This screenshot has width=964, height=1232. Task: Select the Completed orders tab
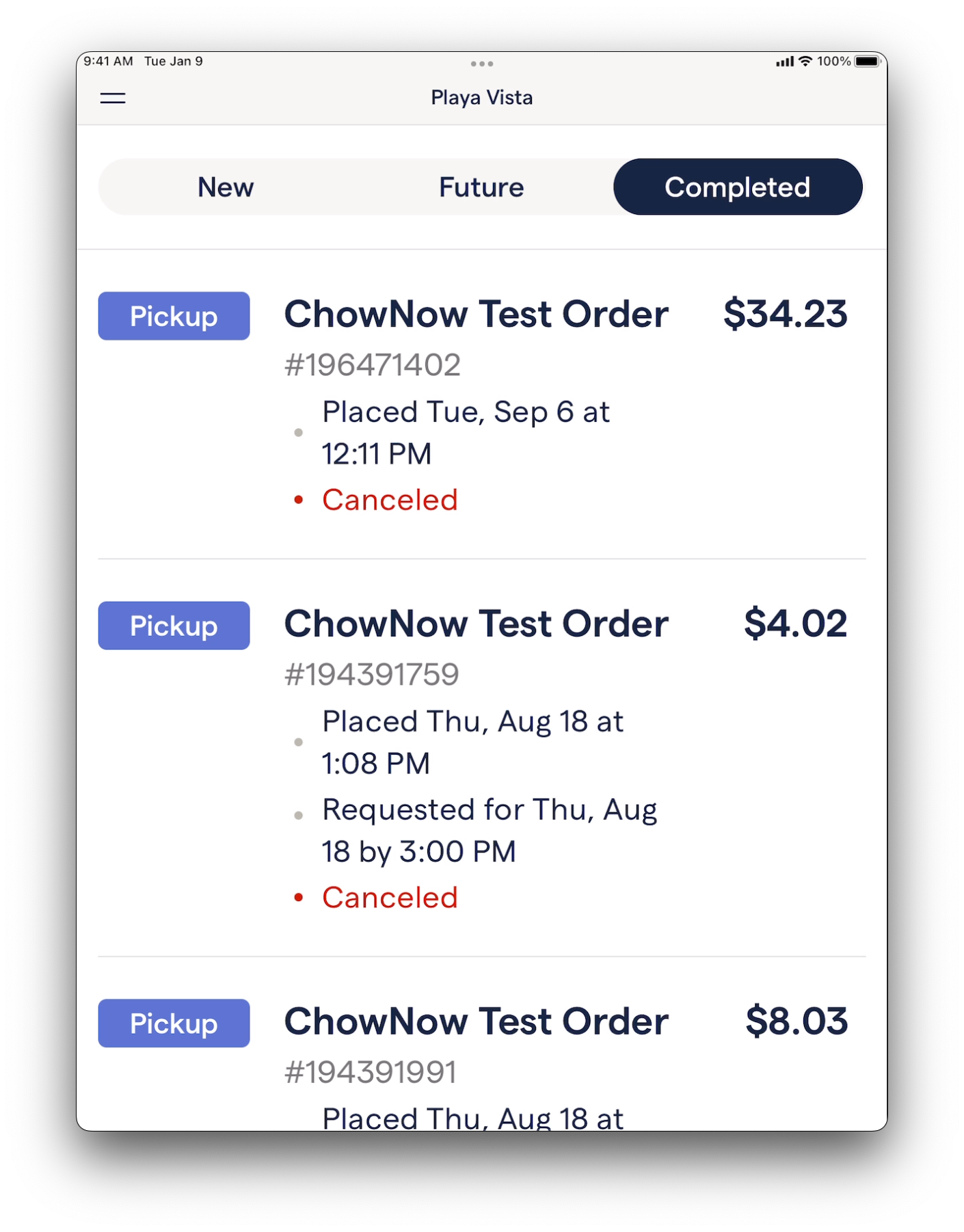coord(738,187)
